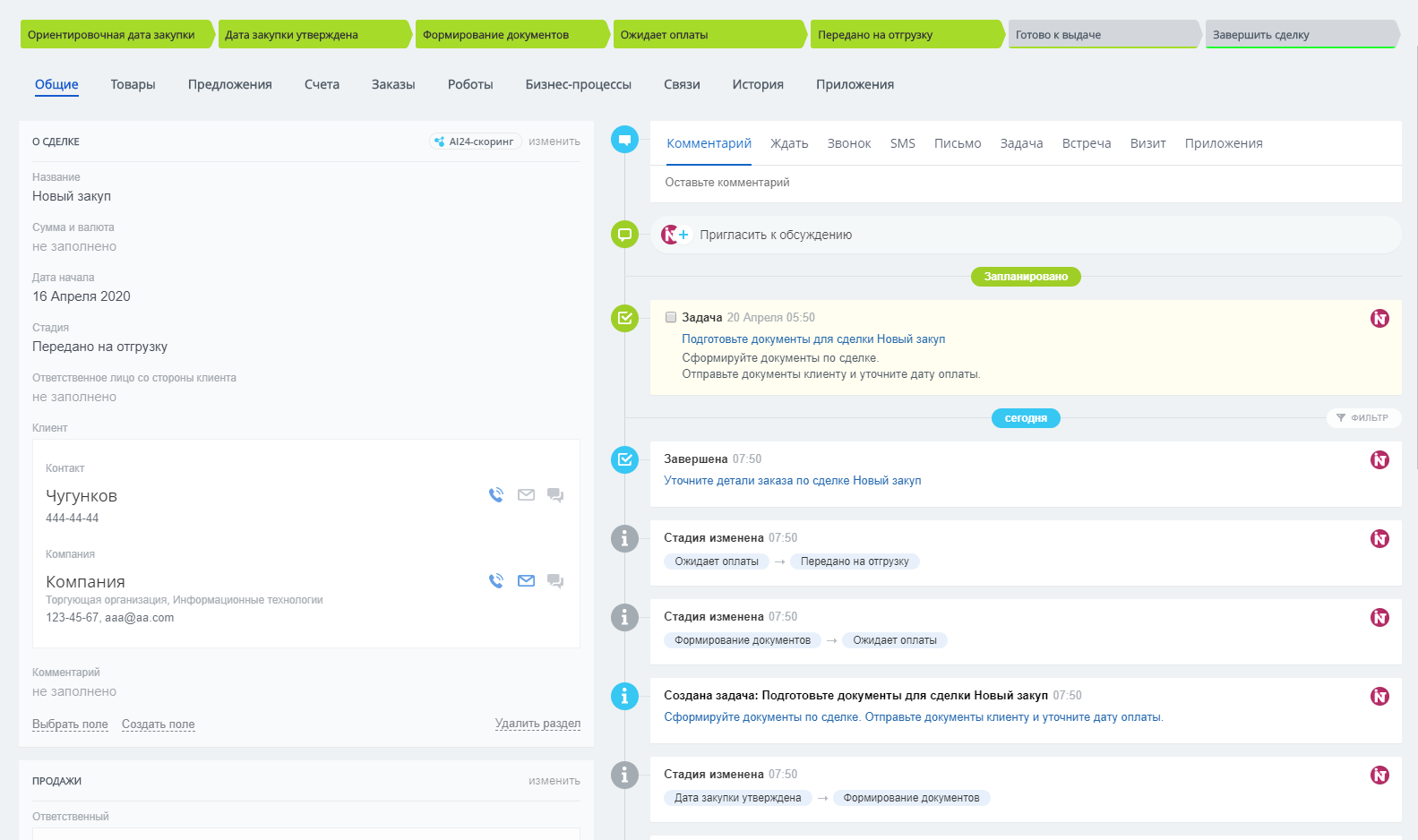Click Выбрать поле link

pyautogui.click(x=70, y=724)
